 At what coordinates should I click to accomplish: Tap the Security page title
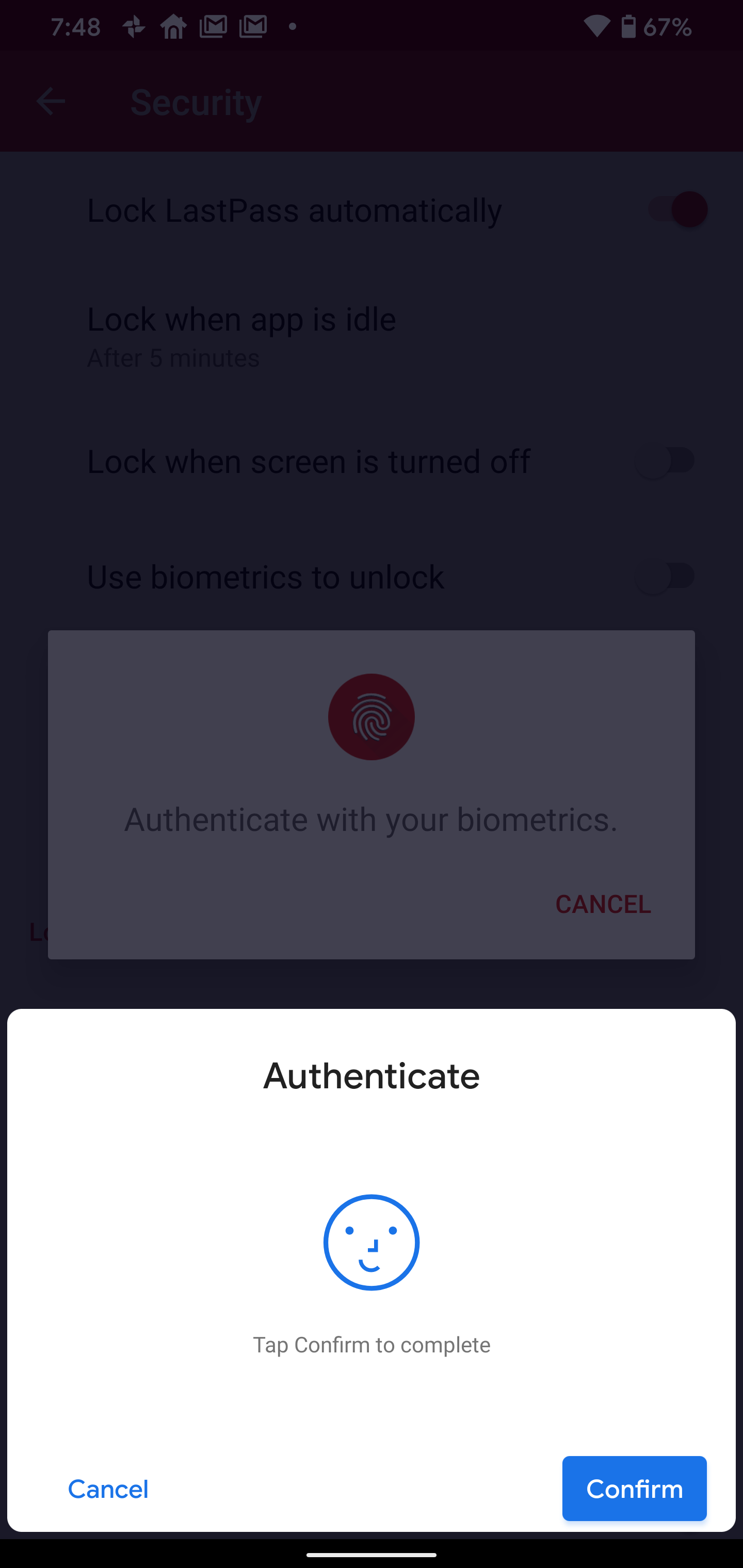196,102
